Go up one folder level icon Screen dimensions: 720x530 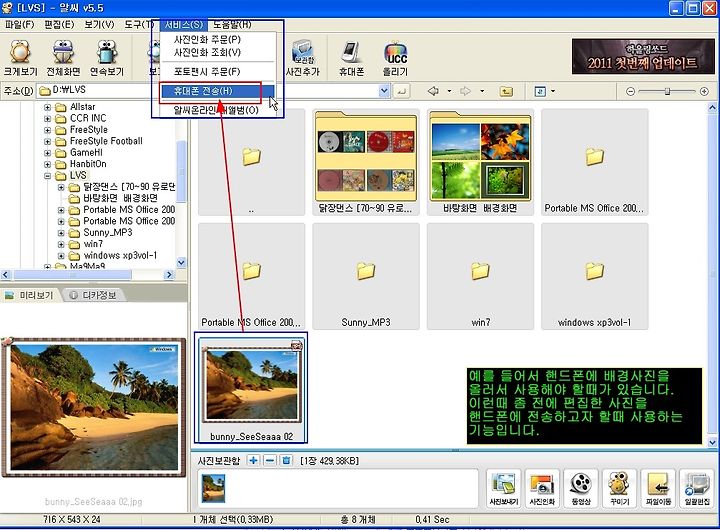pyautogui.click(x=506, y=91)
